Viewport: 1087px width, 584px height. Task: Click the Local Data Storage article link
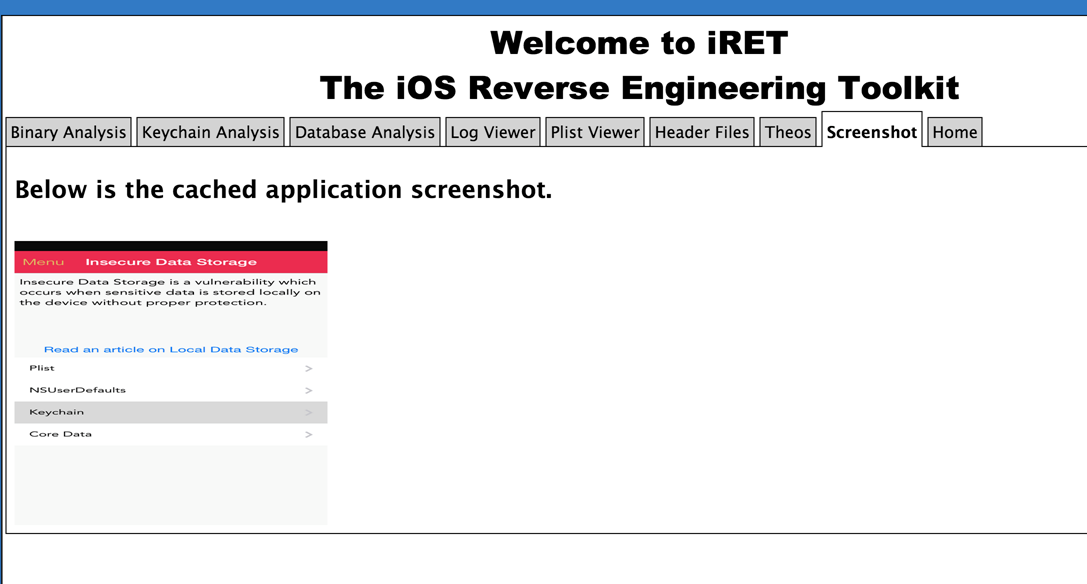click(x=171, y=350)
